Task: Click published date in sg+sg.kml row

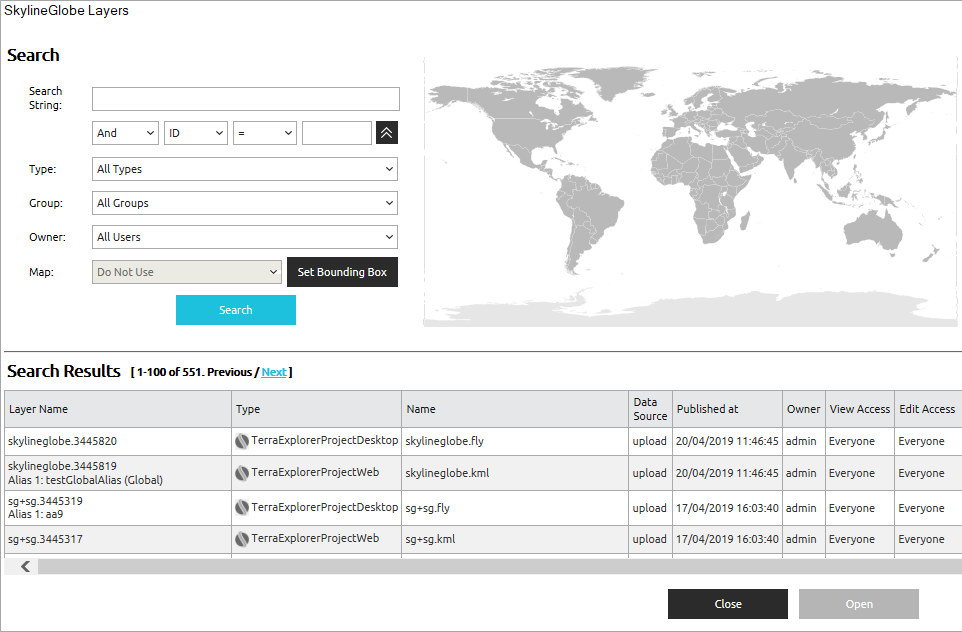Action: [727, 539]
